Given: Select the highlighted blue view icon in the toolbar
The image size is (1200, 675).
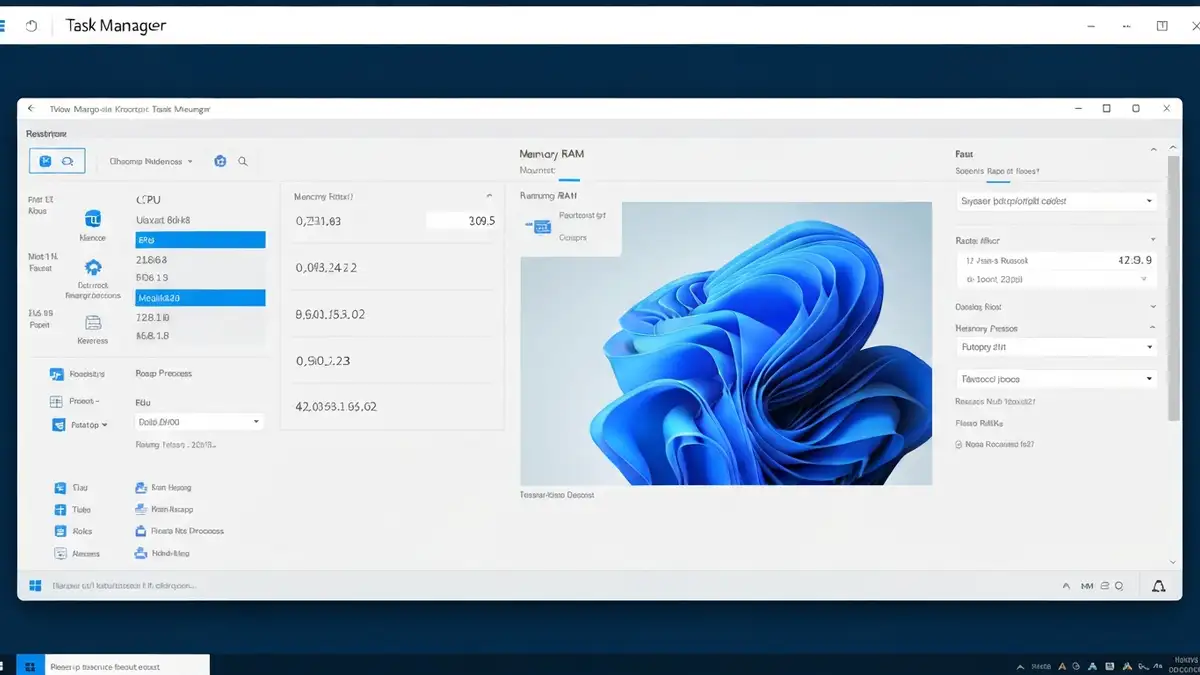Looking at the screenshot, I should point(45,160).
